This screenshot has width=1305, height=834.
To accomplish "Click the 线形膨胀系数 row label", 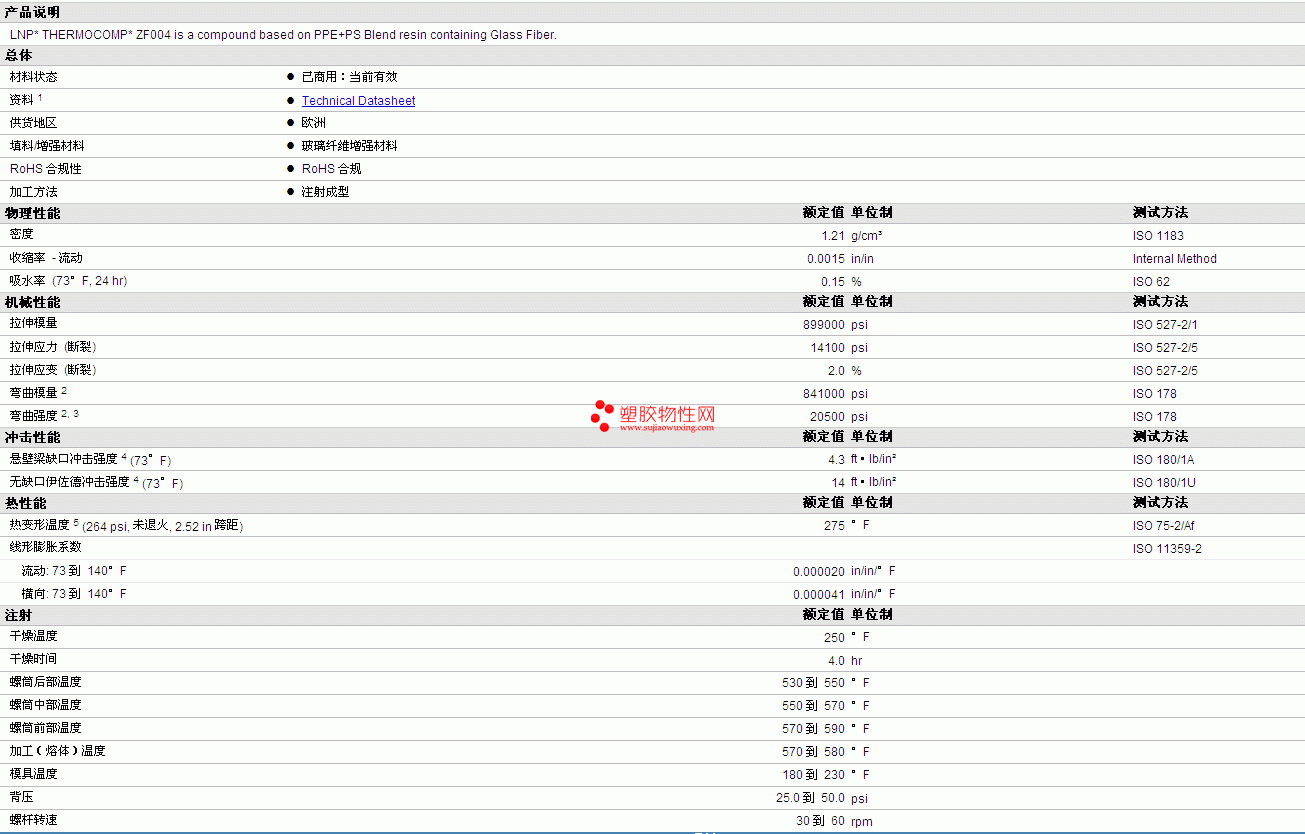I will point(46,547).
